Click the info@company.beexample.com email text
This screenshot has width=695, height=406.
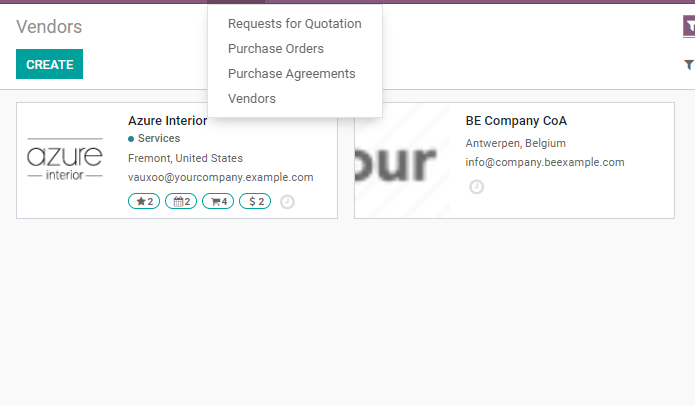[545, 162]
